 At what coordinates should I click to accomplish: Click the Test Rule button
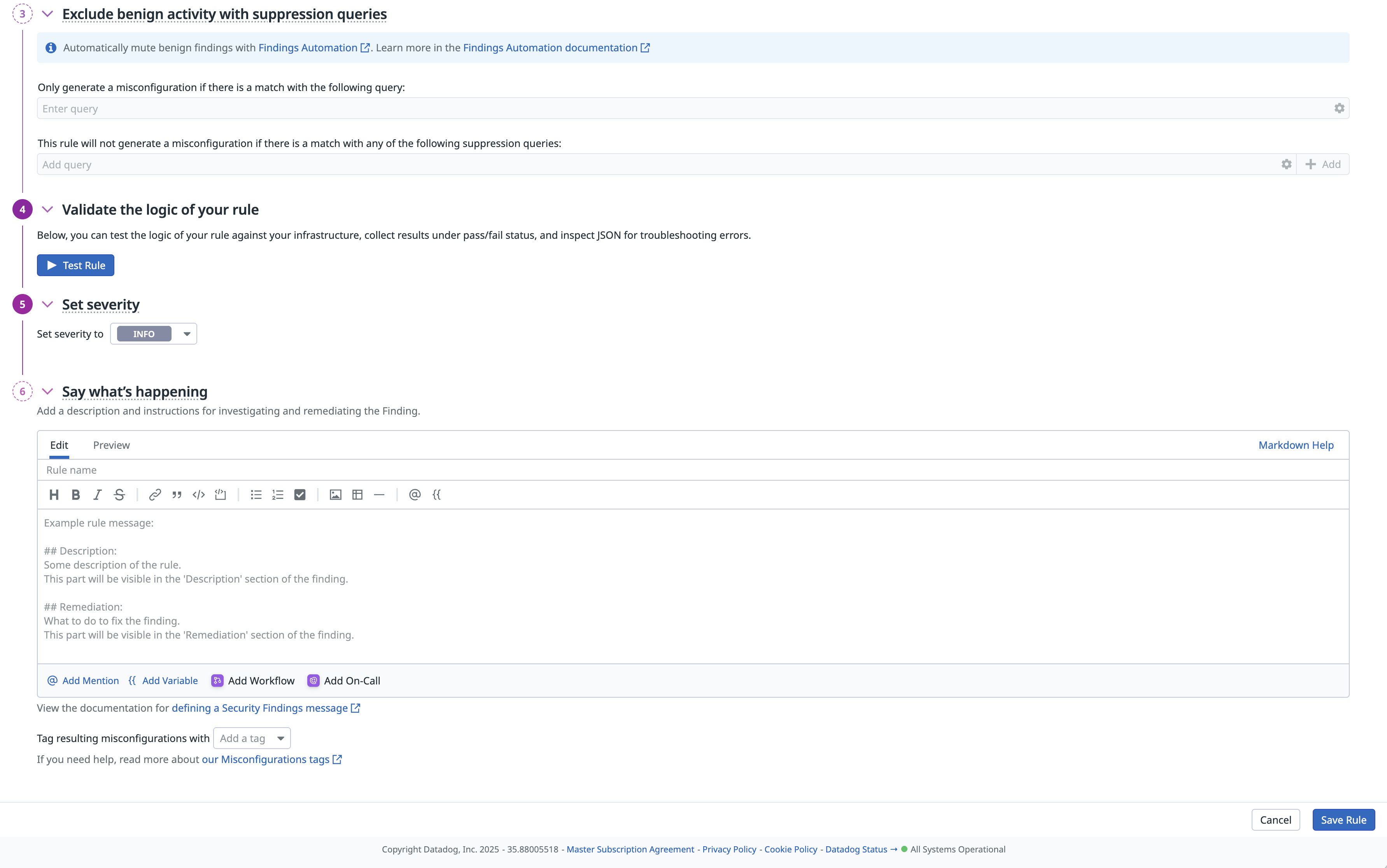(76, 265)
